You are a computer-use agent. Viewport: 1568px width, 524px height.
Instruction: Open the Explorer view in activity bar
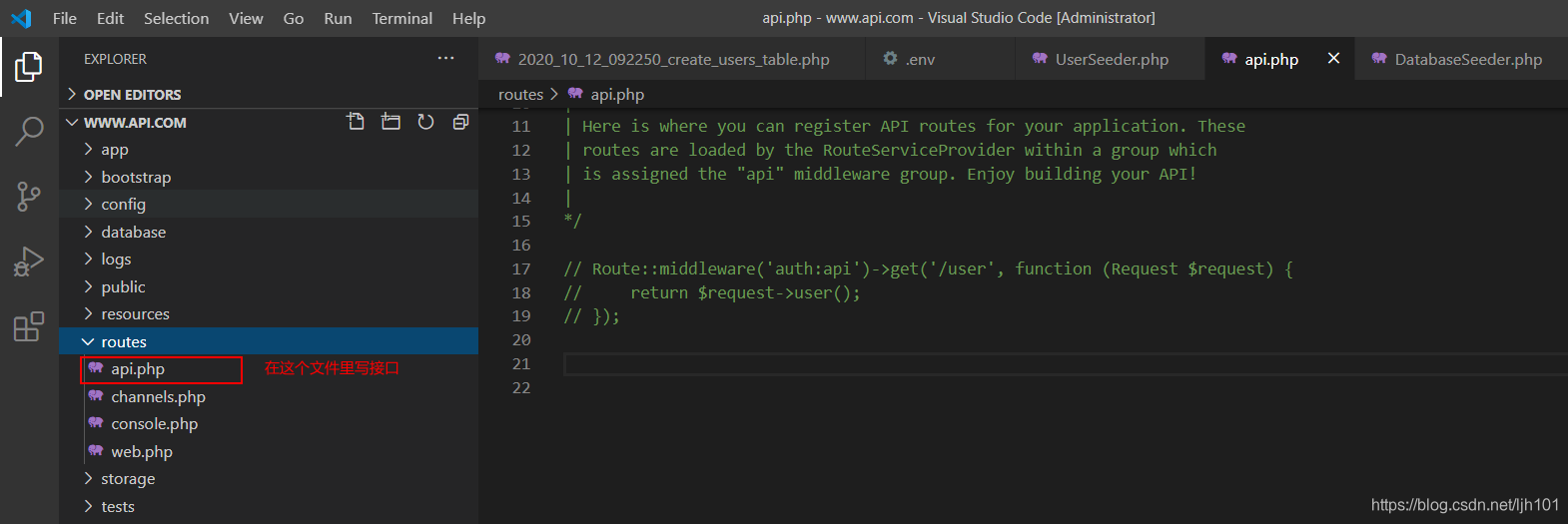point(29,67)
